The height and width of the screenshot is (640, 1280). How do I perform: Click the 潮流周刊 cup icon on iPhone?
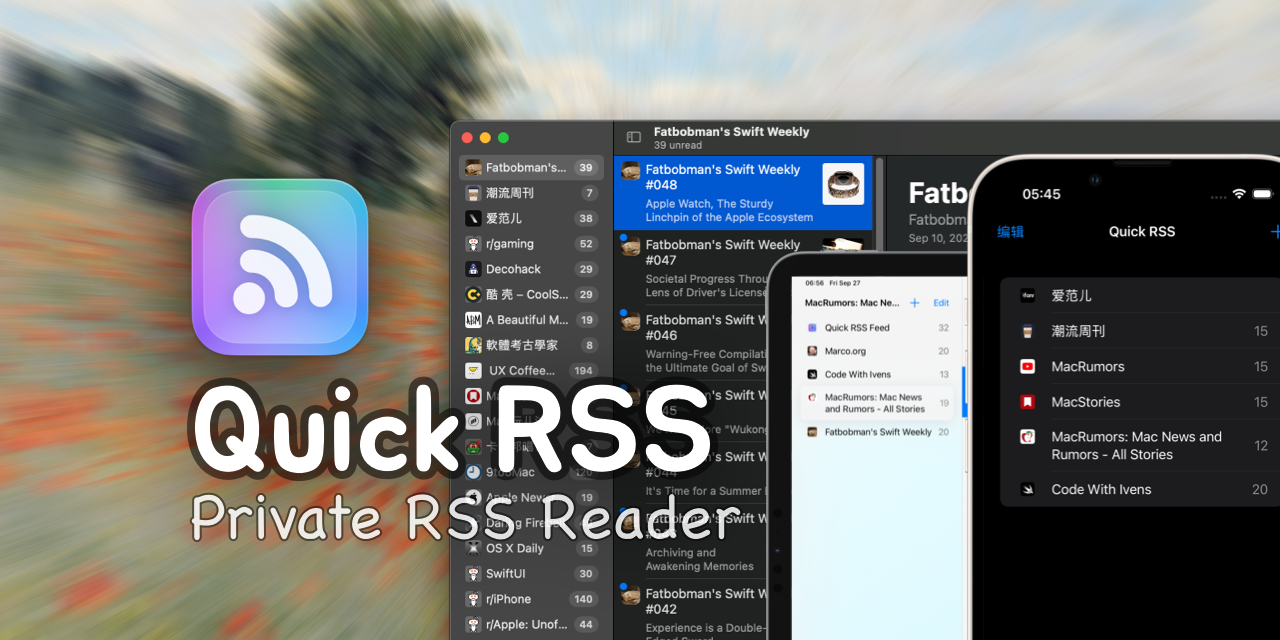(1027, 331)
